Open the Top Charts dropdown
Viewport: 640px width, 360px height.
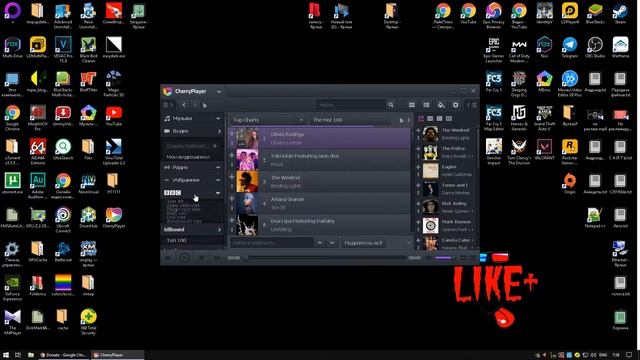pos(267,120)
